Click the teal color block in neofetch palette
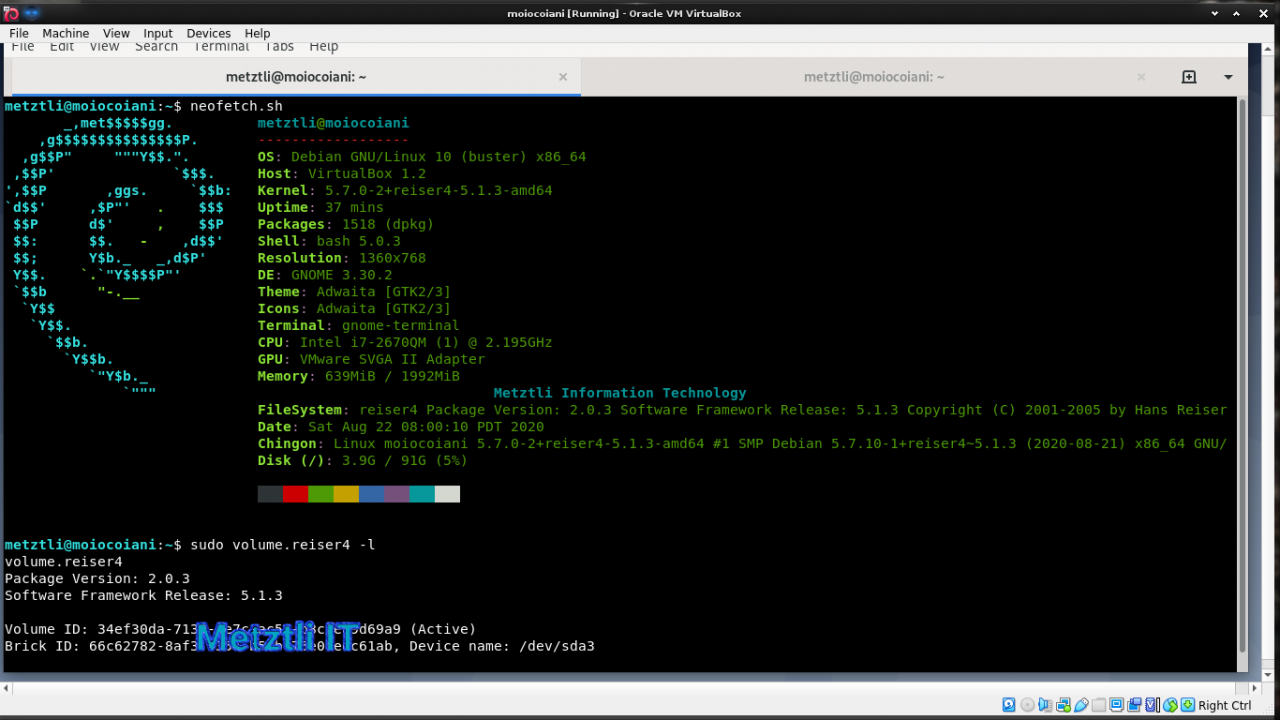 (422, 494)
